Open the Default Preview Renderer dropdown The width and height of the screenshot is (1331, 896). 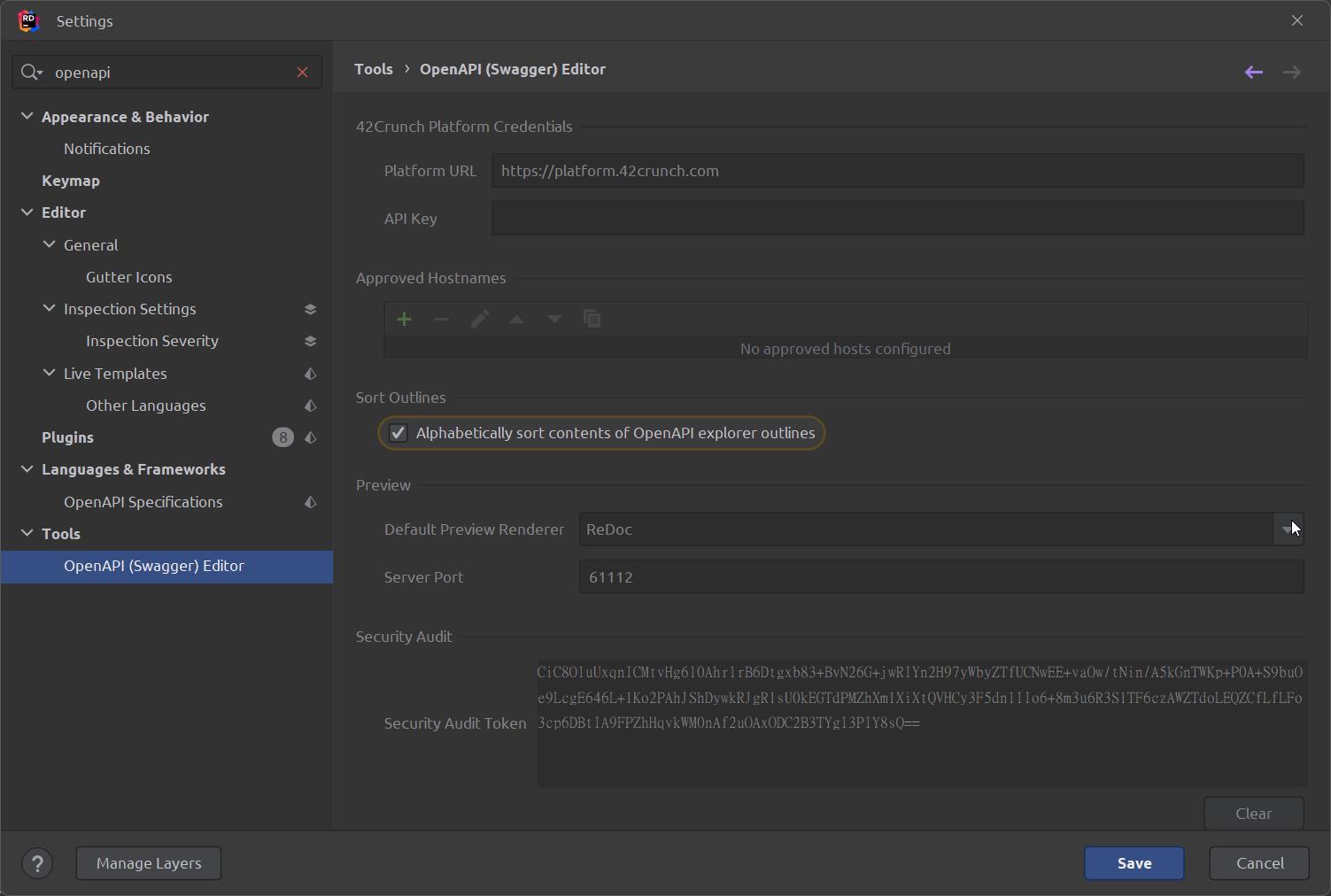coord(1287,529)
